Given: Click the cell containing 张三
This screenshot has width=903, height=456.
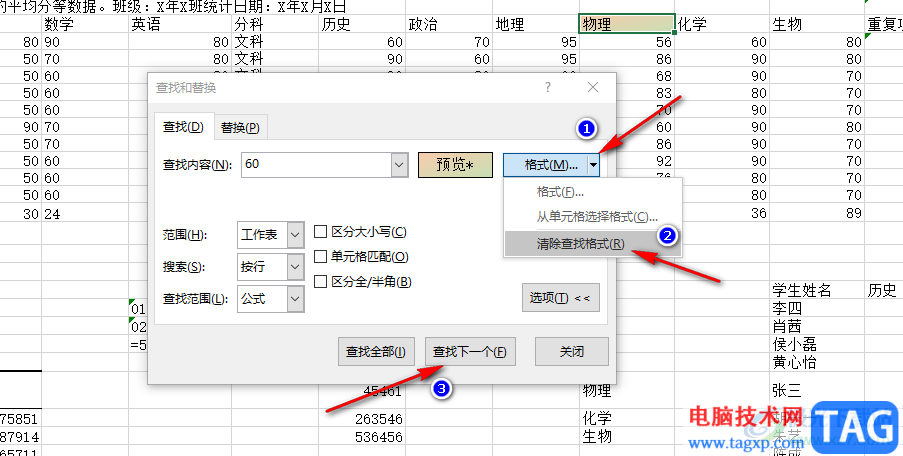Looking at the screenshot, I should tap(817, 390).
